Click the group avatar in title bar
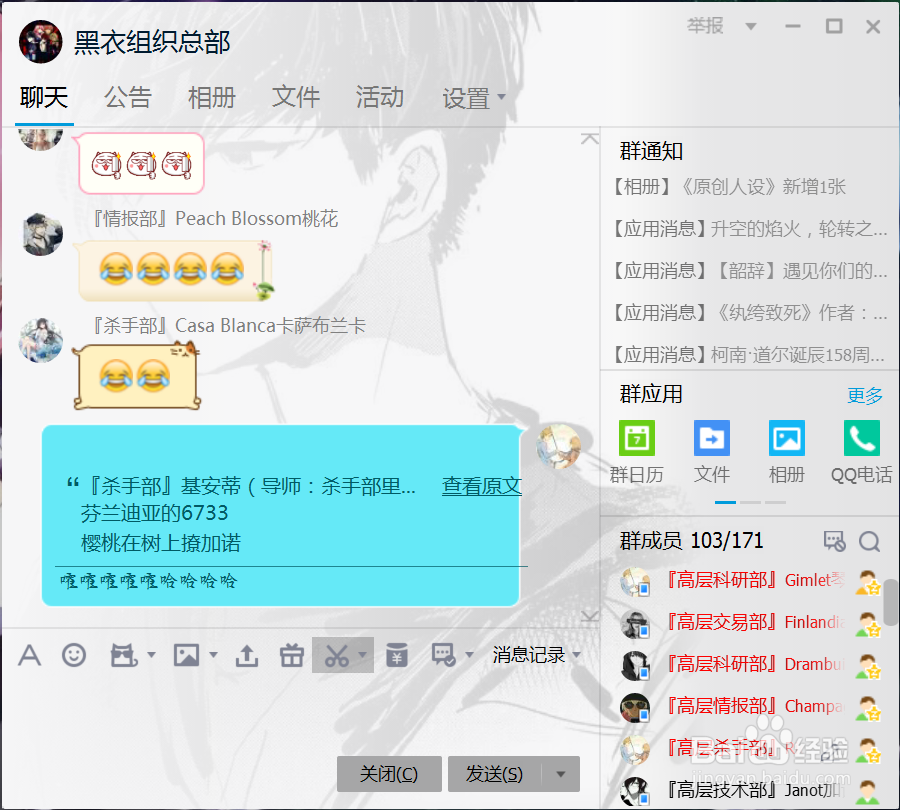 point(40,42)
